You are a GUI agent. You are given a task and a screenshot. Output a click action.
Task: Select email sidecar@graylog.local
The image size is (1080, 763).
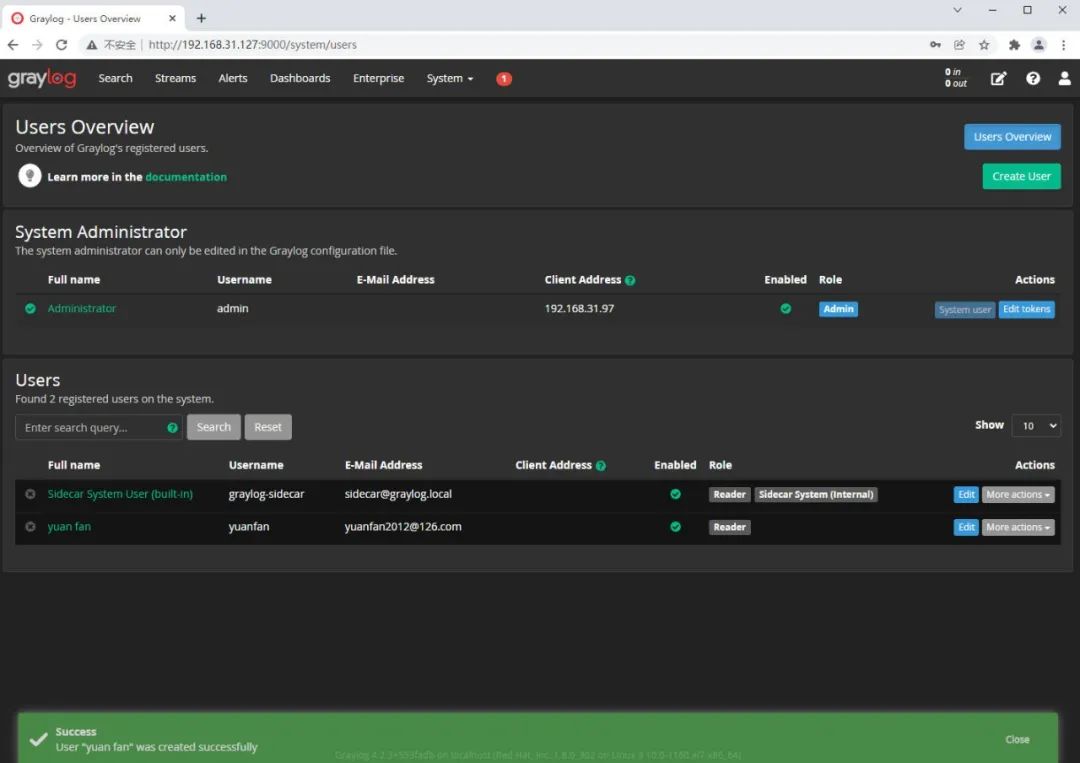[398, 494]
